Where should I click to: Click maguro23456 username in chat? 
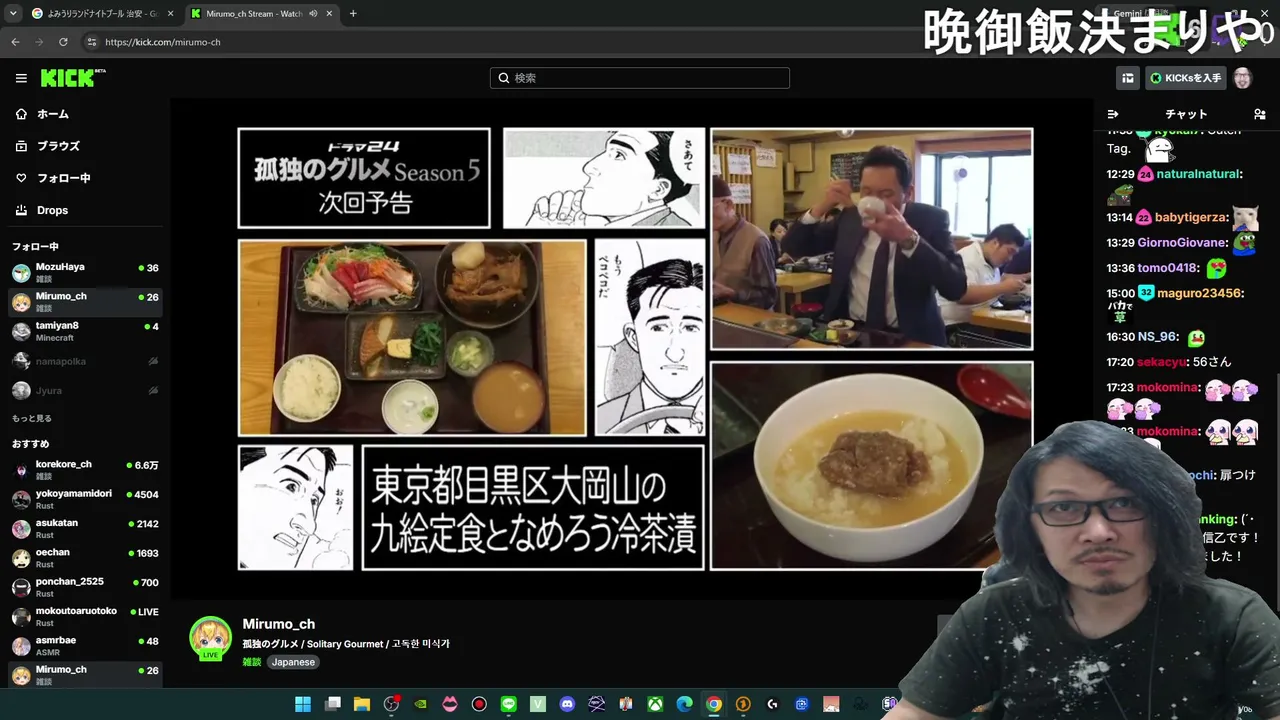click(x=1198, y=293)
